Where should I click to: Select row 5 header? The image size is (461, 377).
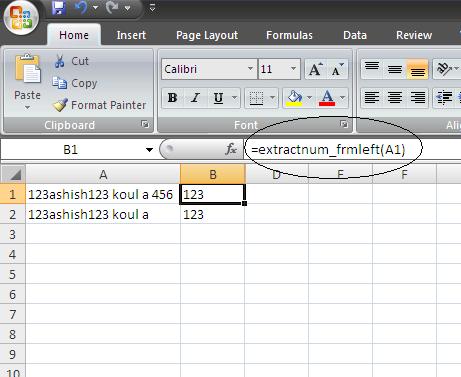point(13,274)
